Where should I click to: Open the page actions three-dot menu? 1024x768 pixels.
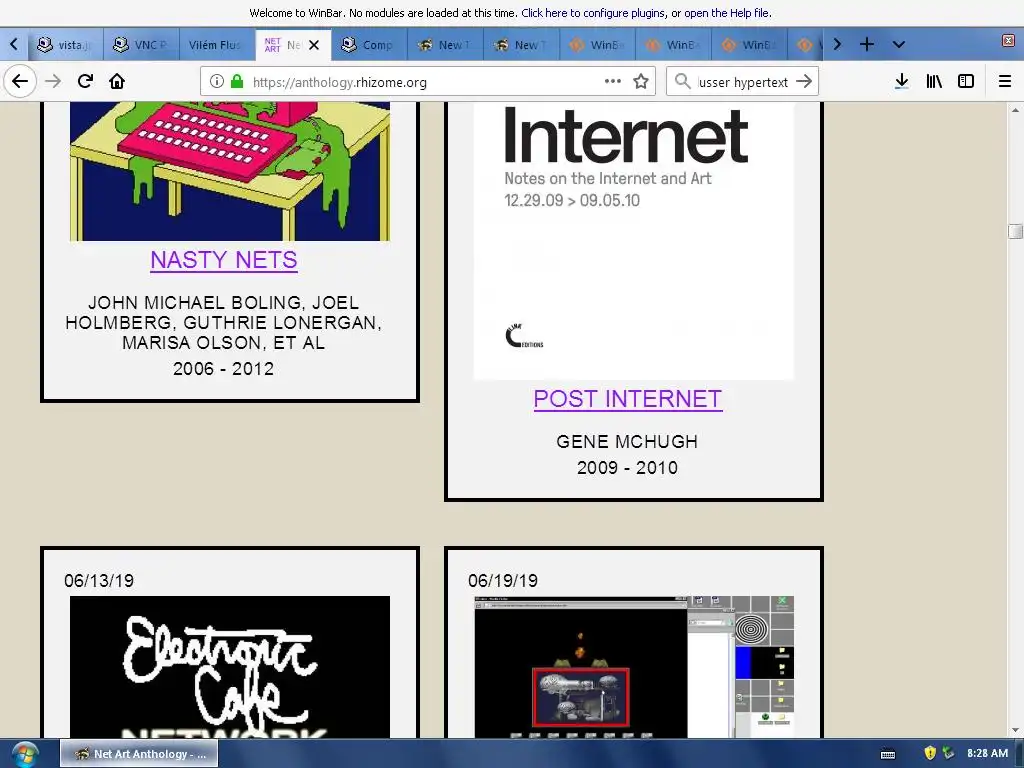[613, 81]
